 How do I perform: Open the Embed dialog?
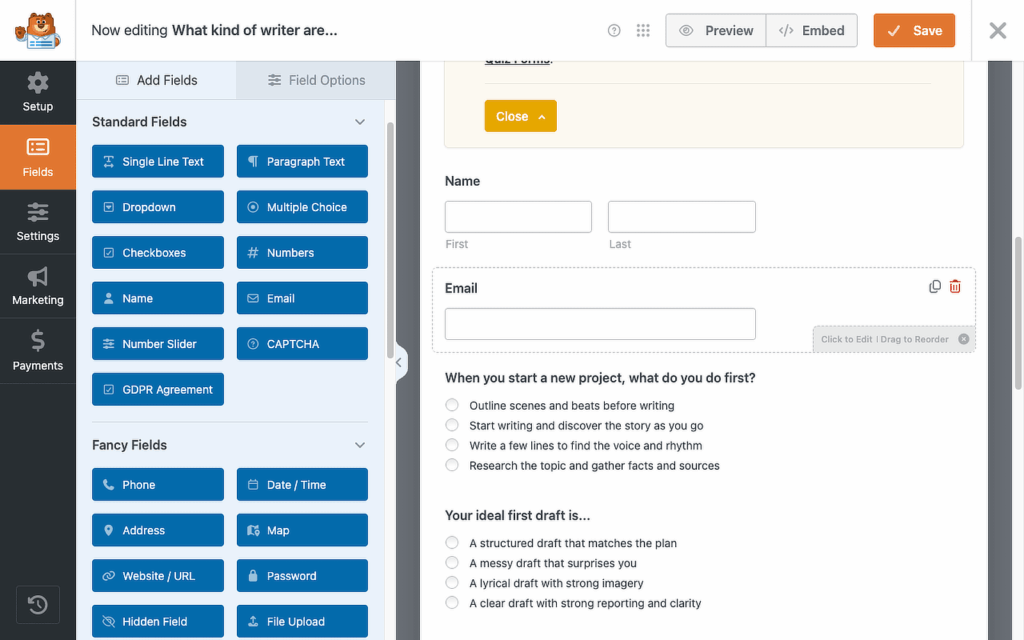coord(812,31)
